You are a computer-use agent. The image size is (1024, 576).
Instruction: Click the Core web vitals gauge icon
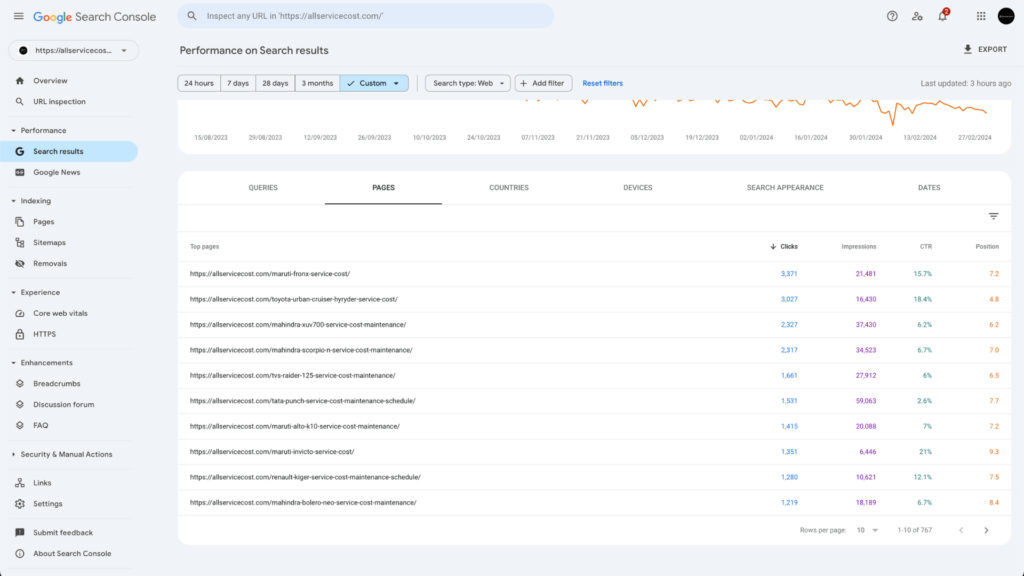click(x=20, y=313)
